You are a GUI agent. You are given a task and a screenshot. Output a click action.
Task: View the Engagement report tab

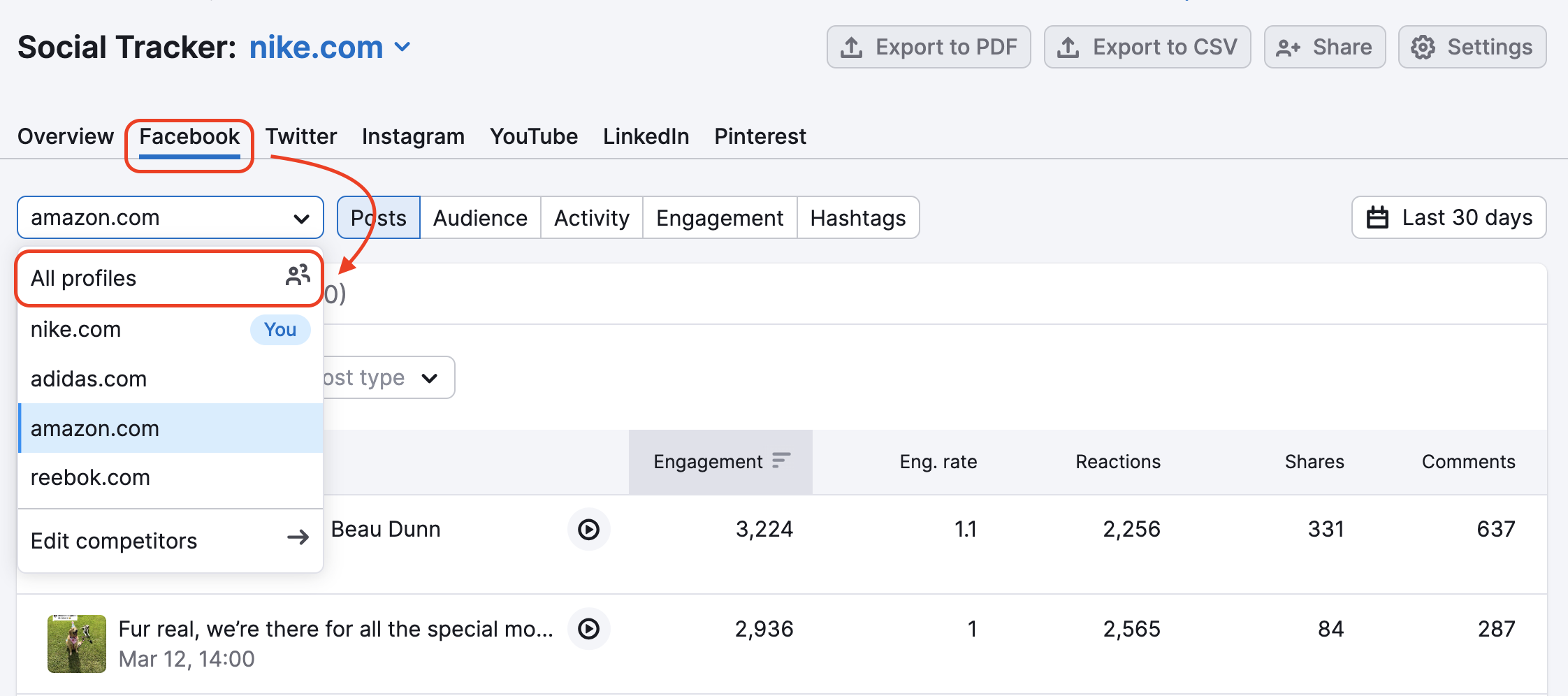tap(720, 217)
